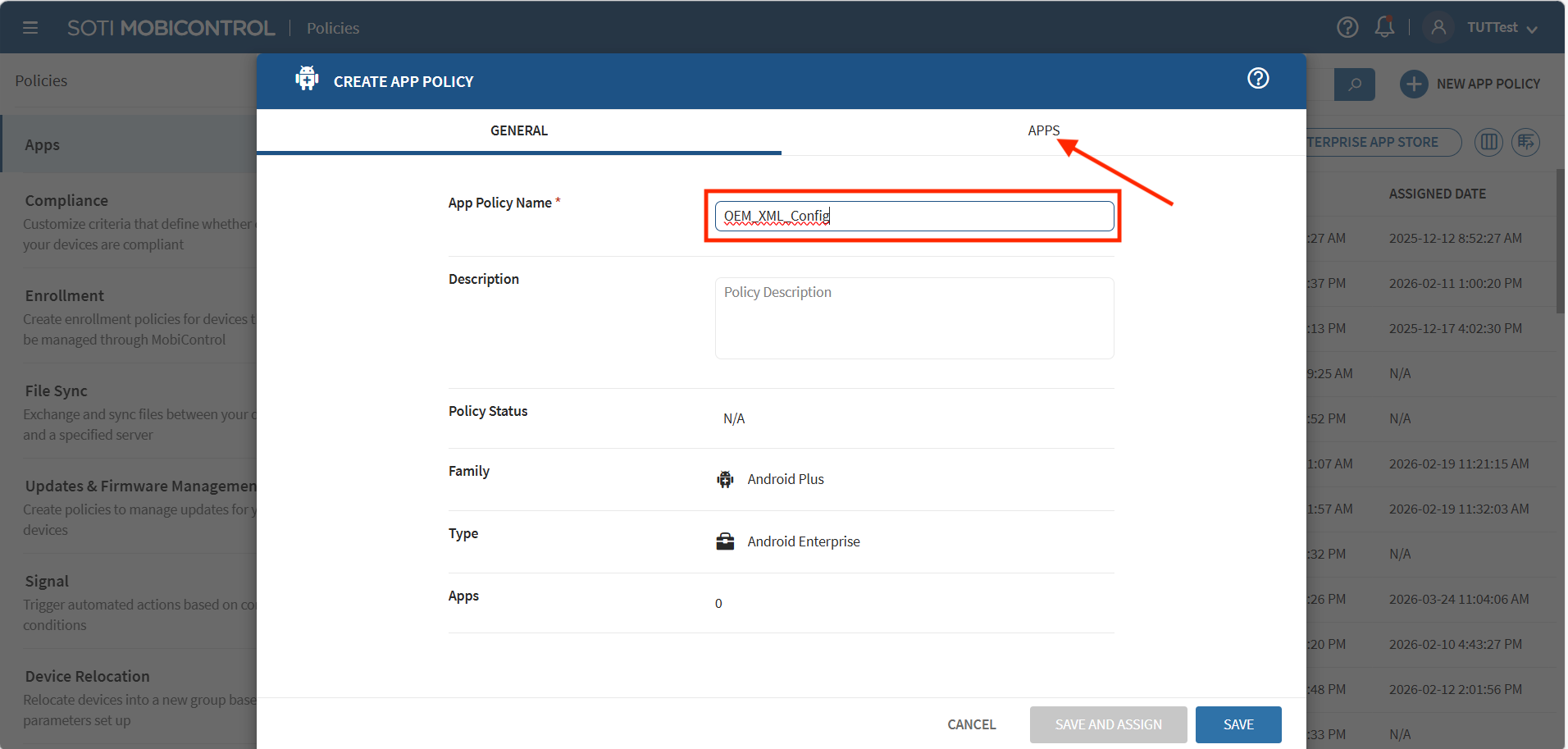This screenshot has height=749, width=1568.
Task: Open the Compliance policies section
Action: pos(66,201)
